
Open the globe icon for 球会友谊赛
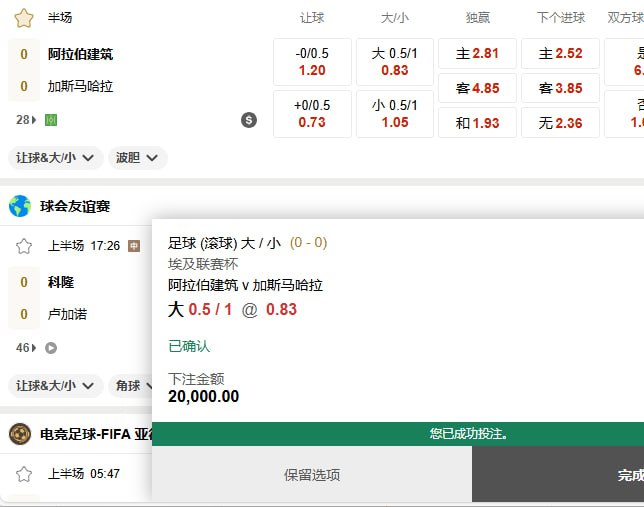20,206
